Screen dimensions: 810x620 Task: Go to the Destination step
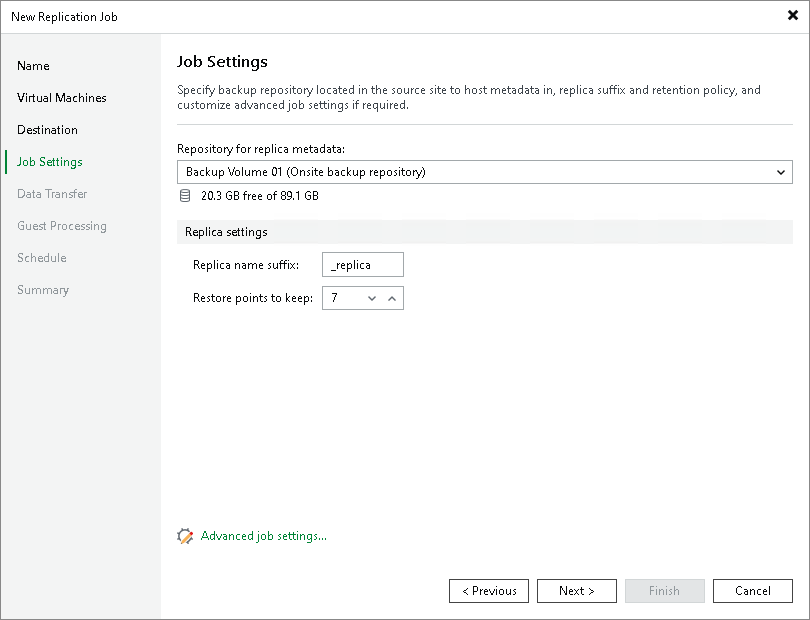pyautogui.click(x=47, y=129)
